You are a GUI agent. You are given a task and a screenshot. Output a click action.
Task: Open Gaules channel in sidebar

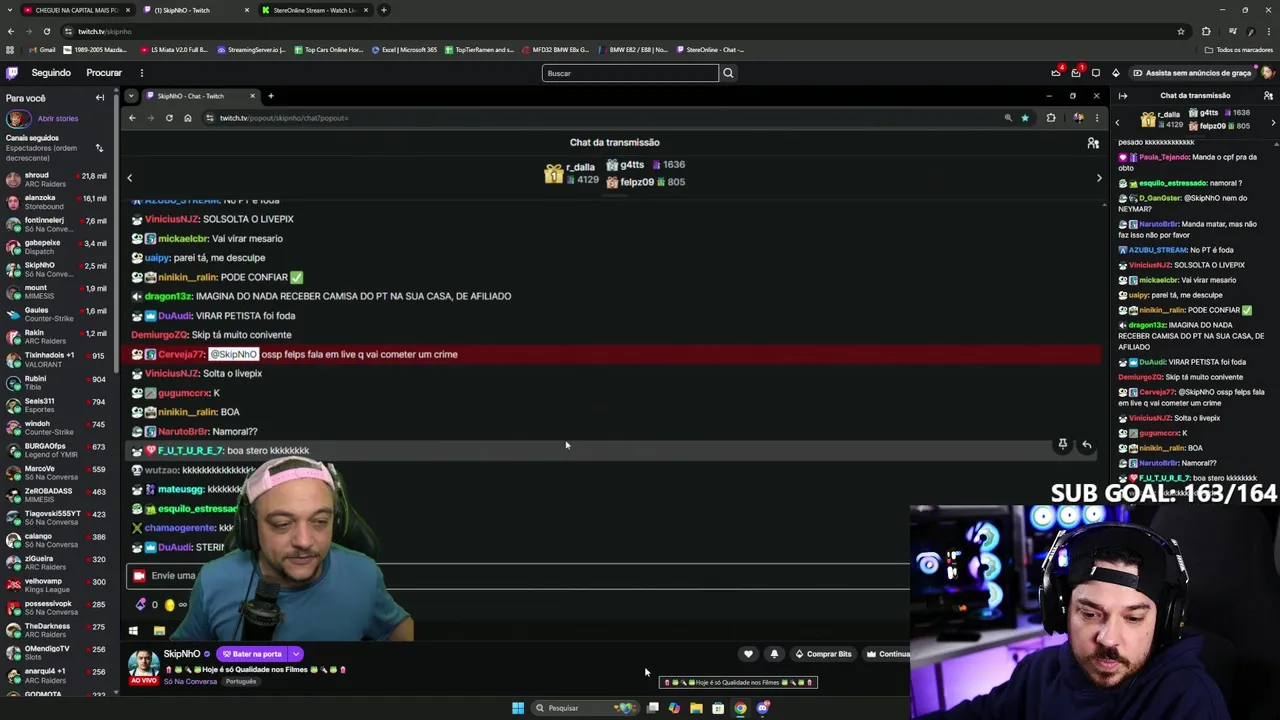[56, 314]
